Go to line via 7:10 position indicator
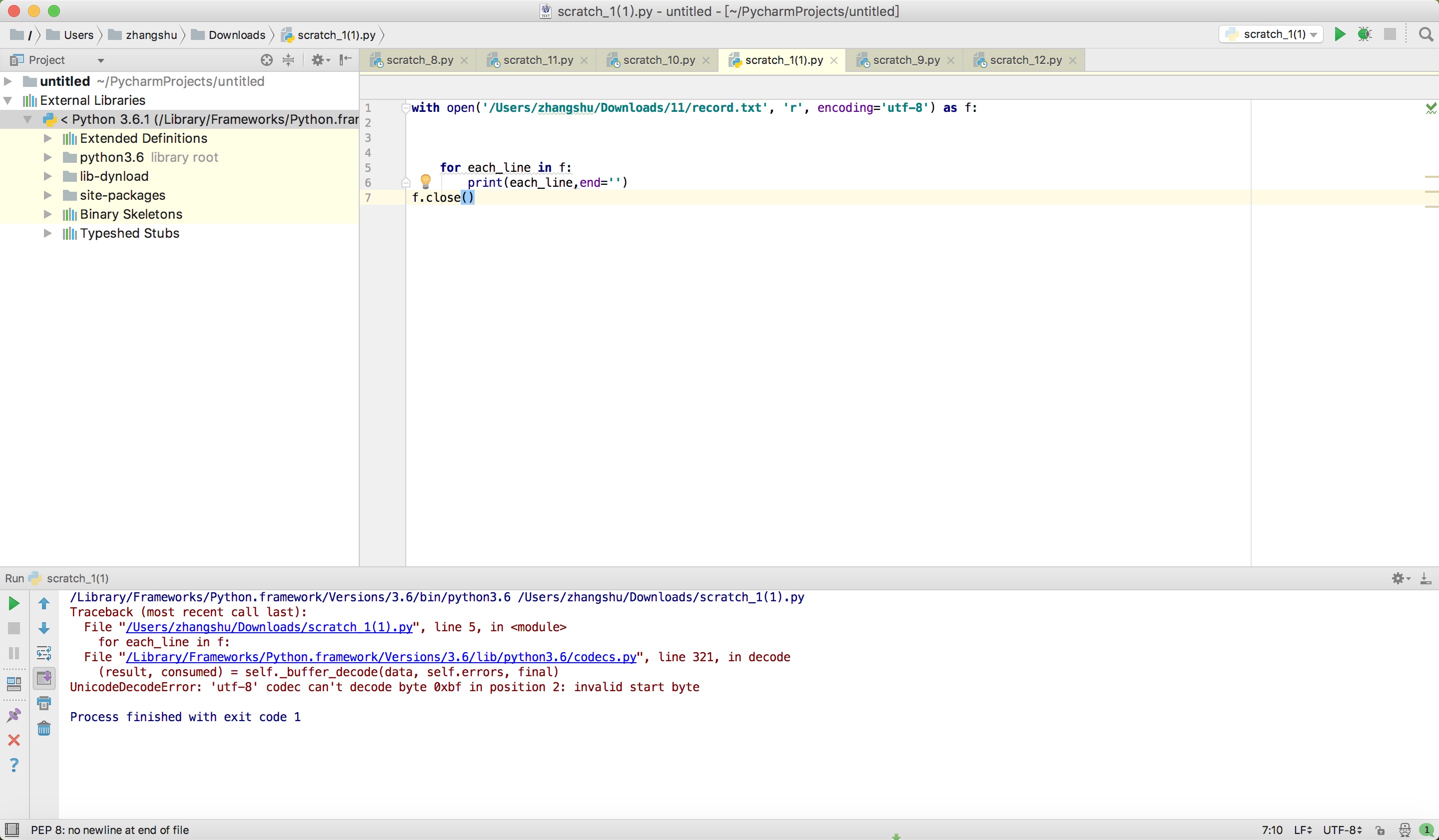Viewport: 1439px width, 840px height. coord(1272,830)
